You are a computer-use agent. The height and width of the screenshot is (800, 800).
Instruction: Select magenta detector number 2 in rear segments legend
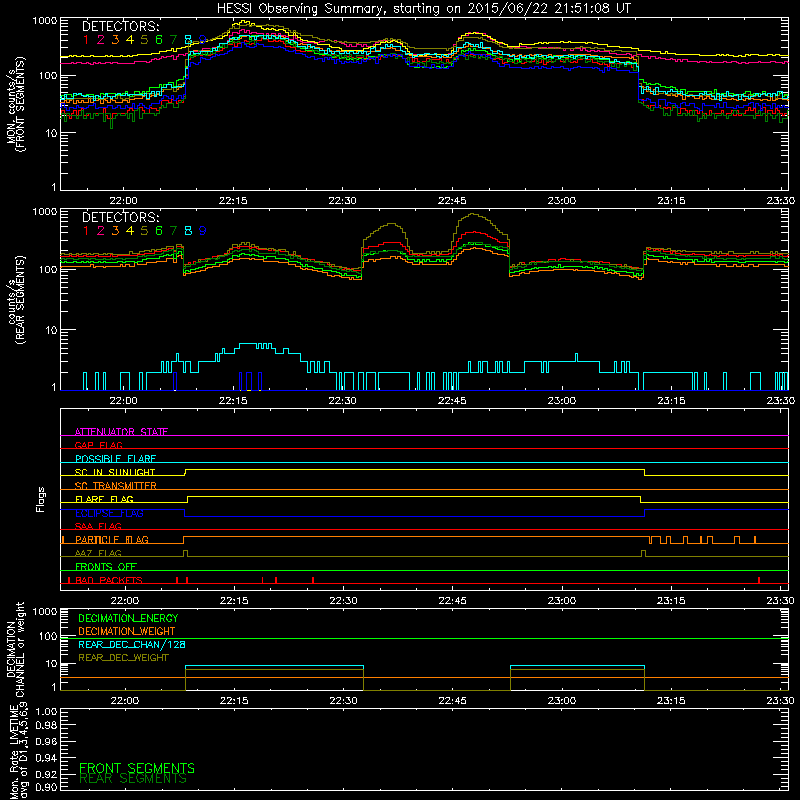(x=101, y=231)
